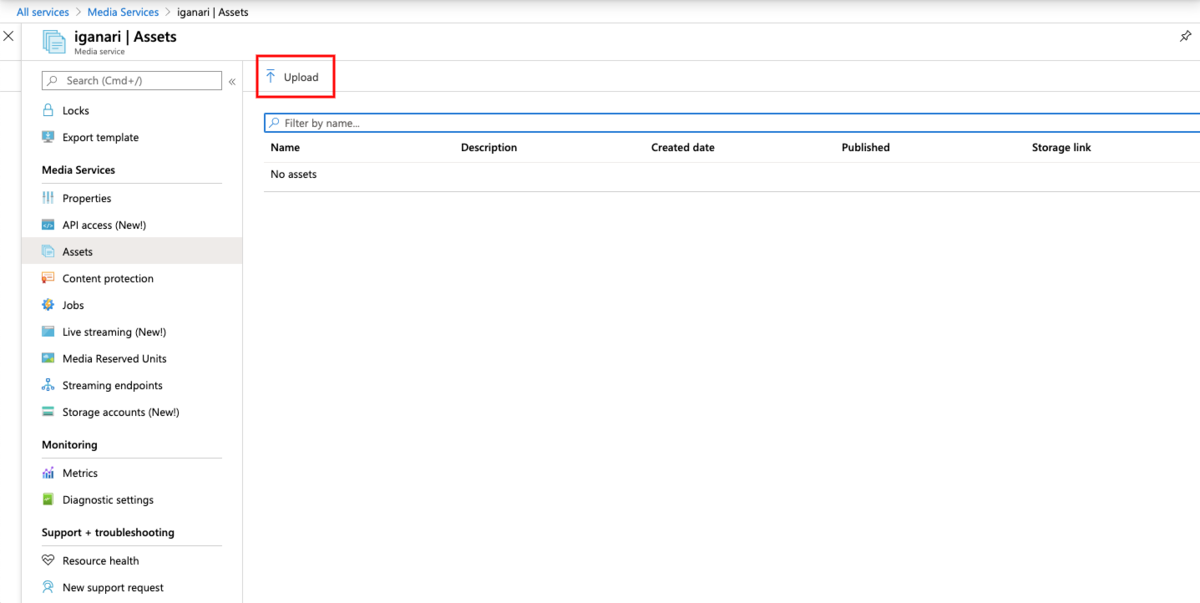Click the No assets row text
Image resolution: width=1200 pixels, height=603 pixels.
[x=294, y=174]
